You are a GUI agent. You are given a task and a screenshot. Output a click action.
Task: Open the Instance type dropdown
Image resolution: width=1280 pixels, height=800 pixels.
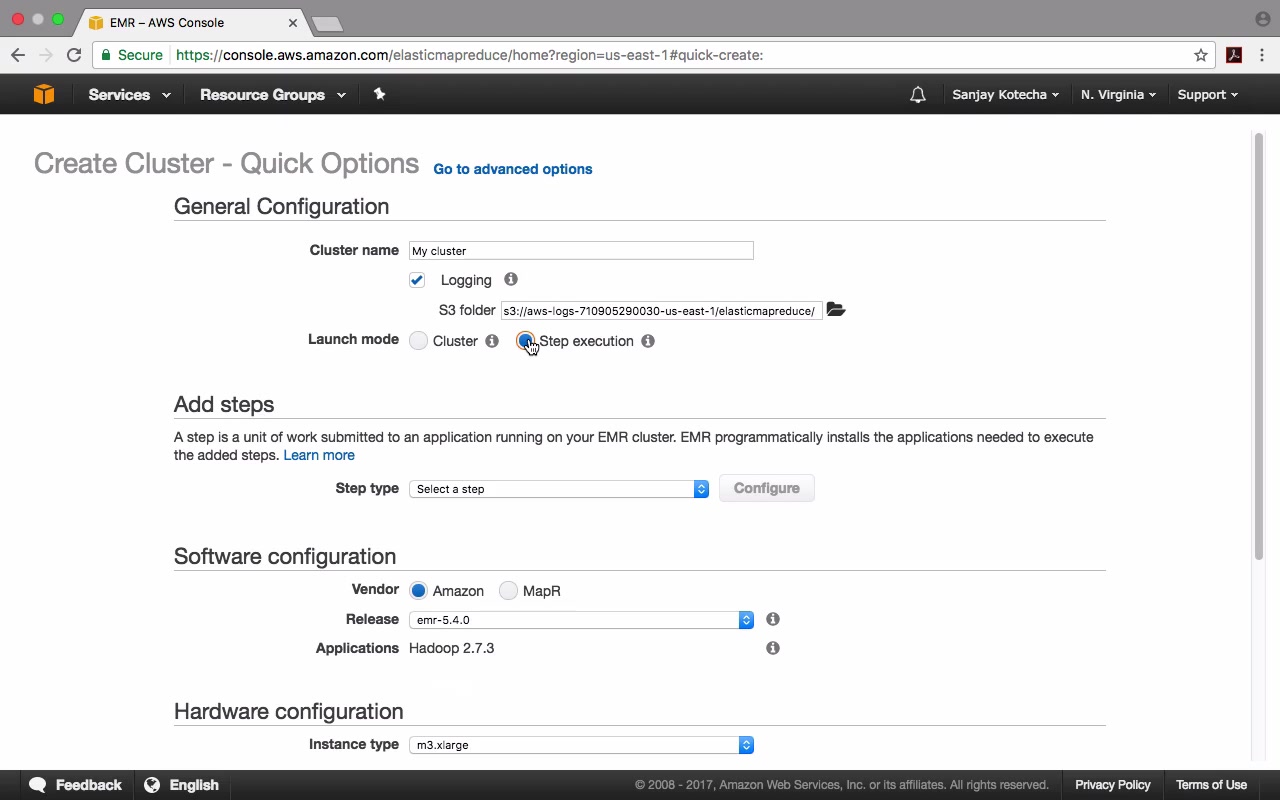581,745
